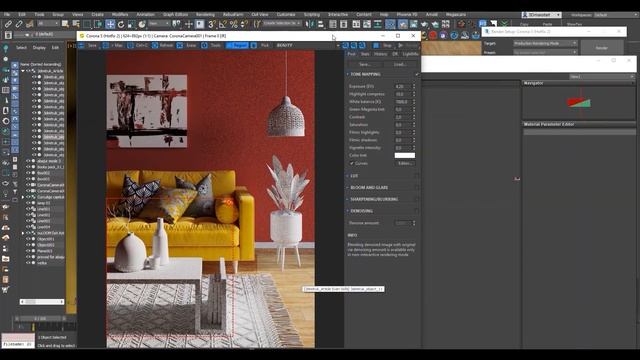This screenshot has height=360, width=640.
Task: Switch to the LightMix tab
Action: click(x=410, y=54)
